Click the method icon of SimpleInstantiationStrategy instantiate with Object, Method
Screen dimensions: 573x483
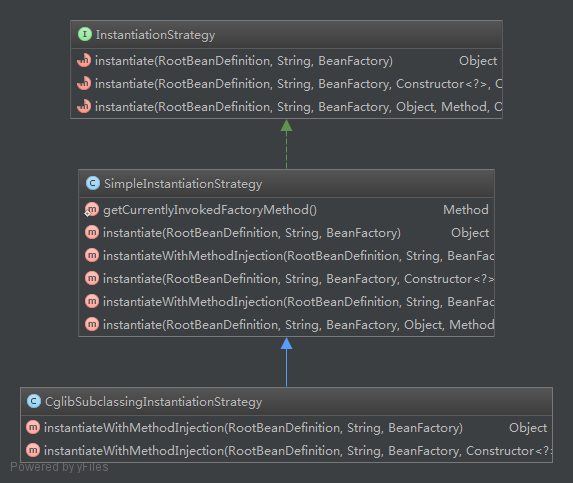pyautogui.click(x=92, y=324)
